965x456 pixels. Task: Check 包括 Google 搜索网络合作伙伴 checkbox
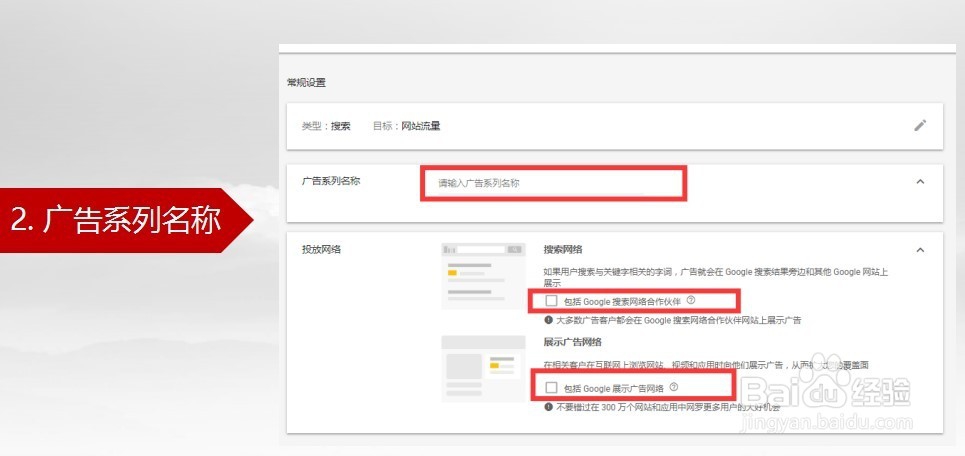[551, 300]
